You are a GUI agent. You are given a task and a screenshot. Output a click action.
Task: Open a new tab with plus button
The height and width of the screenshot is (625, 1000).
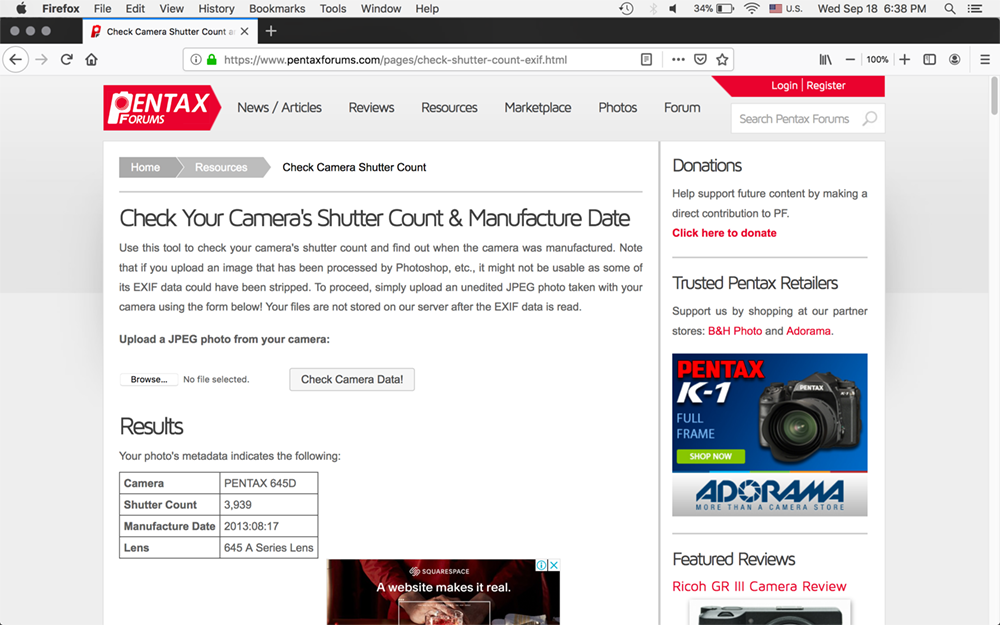click(x=271, y=31)
